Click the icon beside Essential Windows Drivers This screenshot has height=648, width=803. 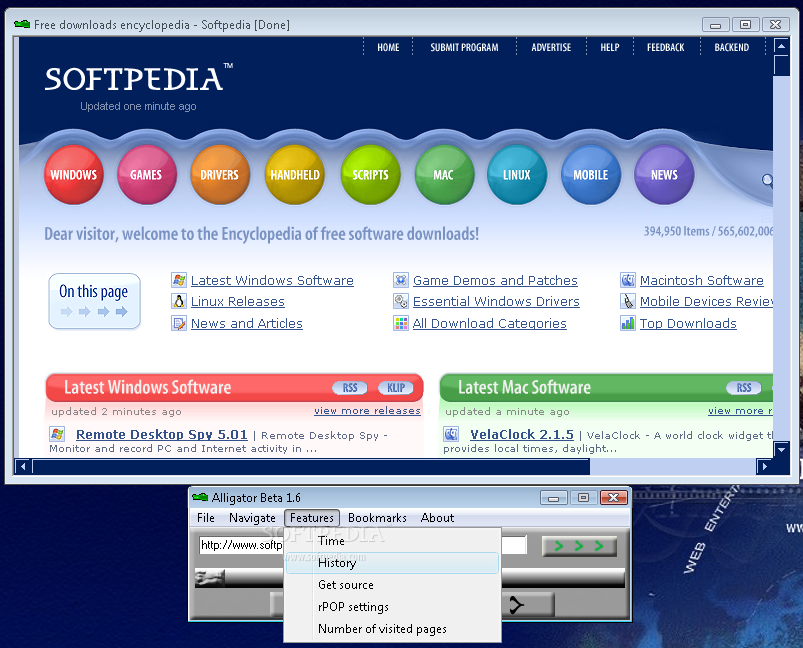click(x=401, y=301)
